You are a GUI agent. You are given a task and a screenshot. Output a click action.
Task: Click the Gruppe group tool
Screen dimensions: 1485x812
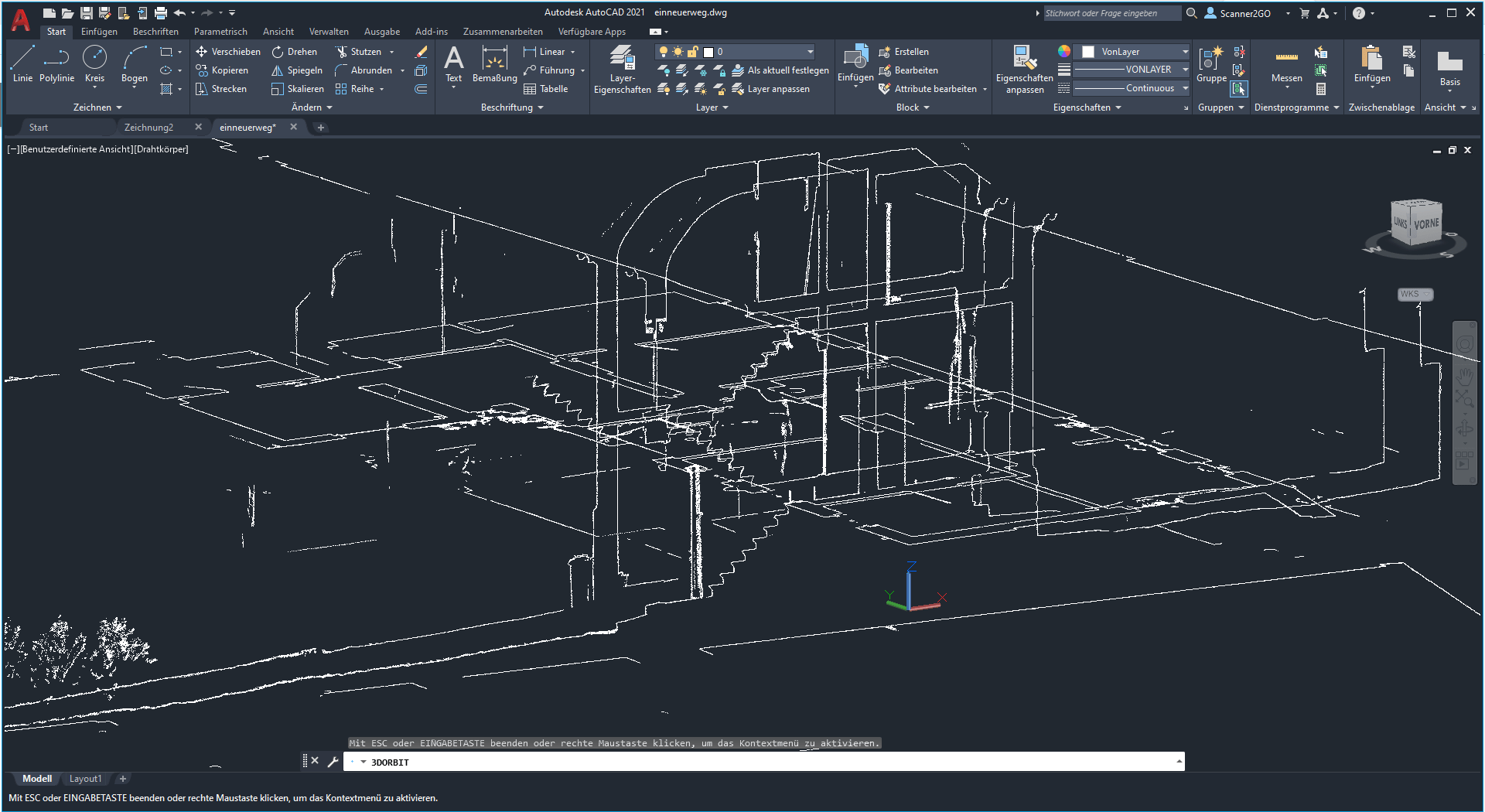point(1211,63)
